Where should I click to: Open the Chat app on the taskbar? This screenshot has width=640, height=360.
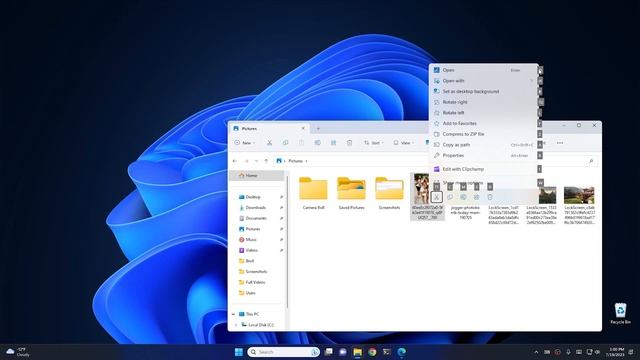[x=343, y=352]
